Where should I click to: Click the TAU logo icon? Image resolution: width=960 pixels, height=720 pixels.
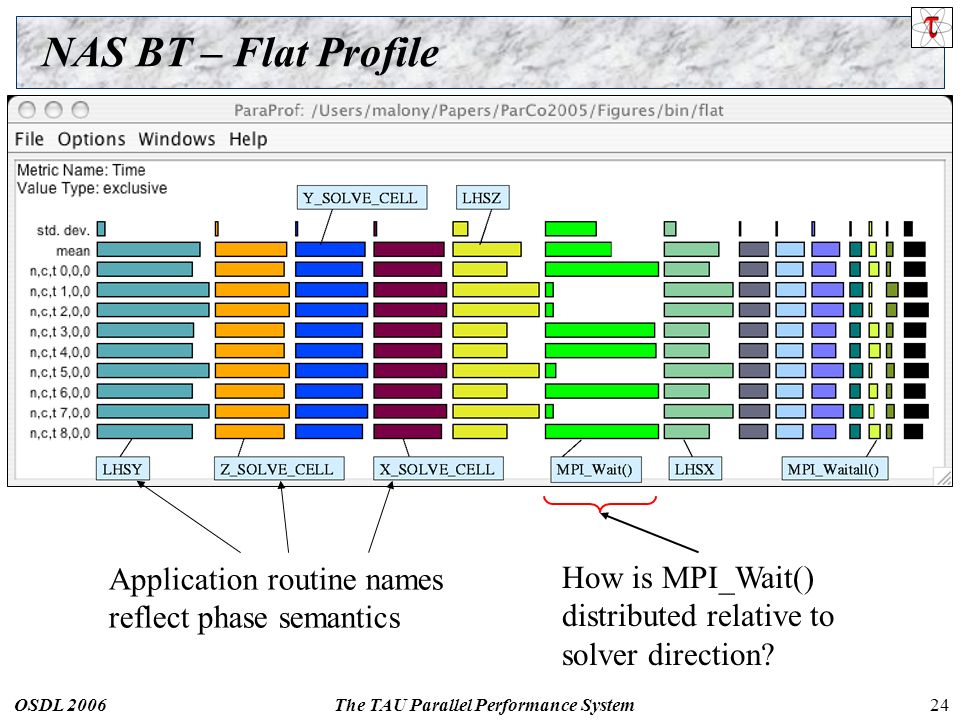931,27
